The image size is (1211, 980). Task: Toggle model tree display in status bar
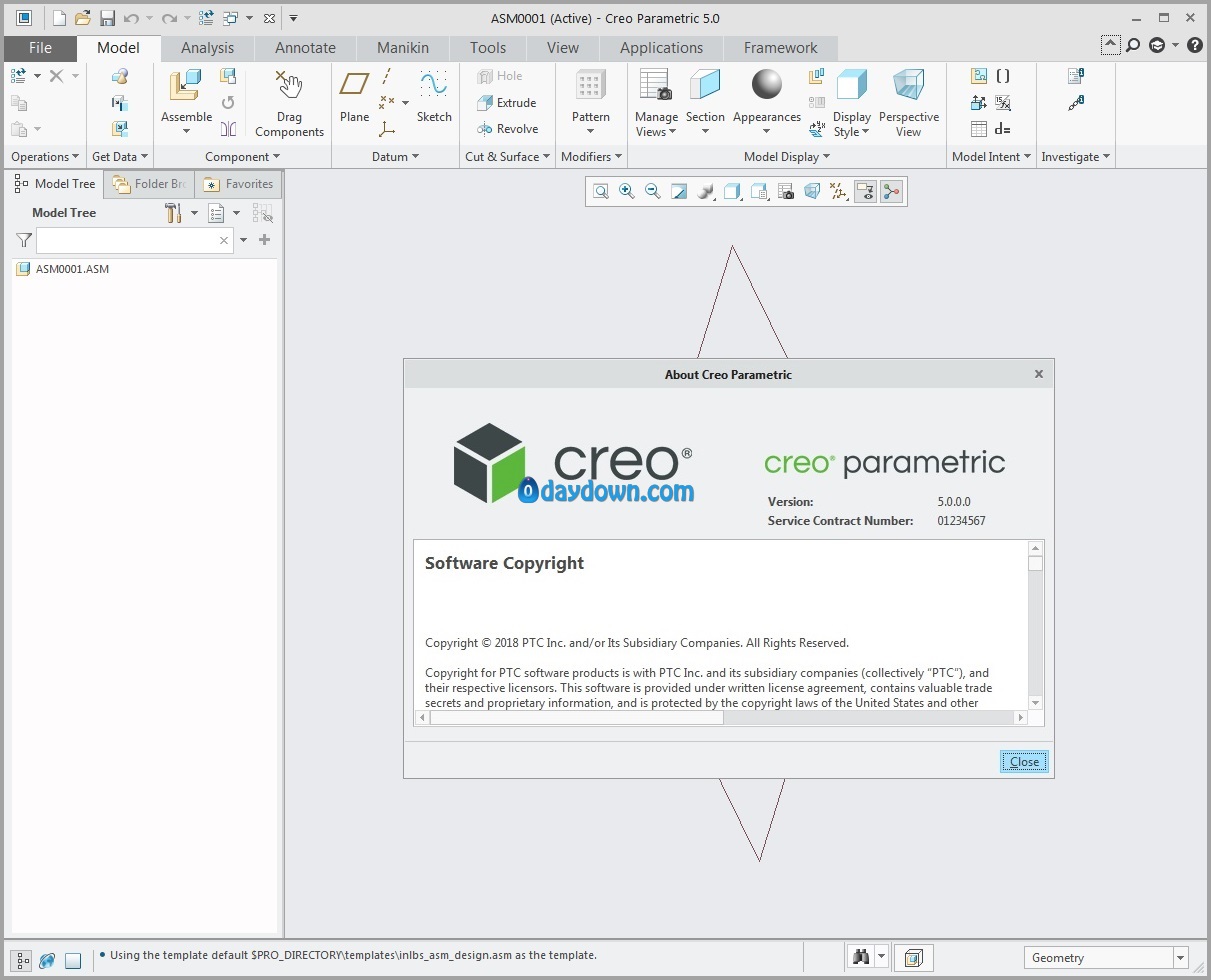[22, 960]
